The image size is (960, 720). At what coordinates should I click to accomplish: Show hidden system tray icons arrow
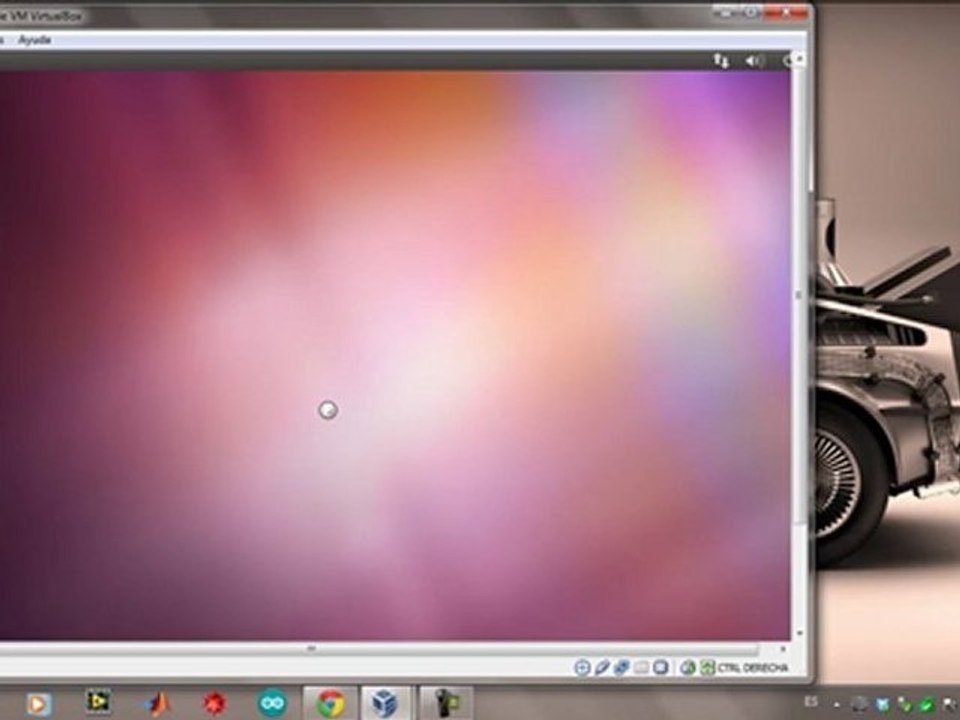pyautogui.click(x=836, y=705)
